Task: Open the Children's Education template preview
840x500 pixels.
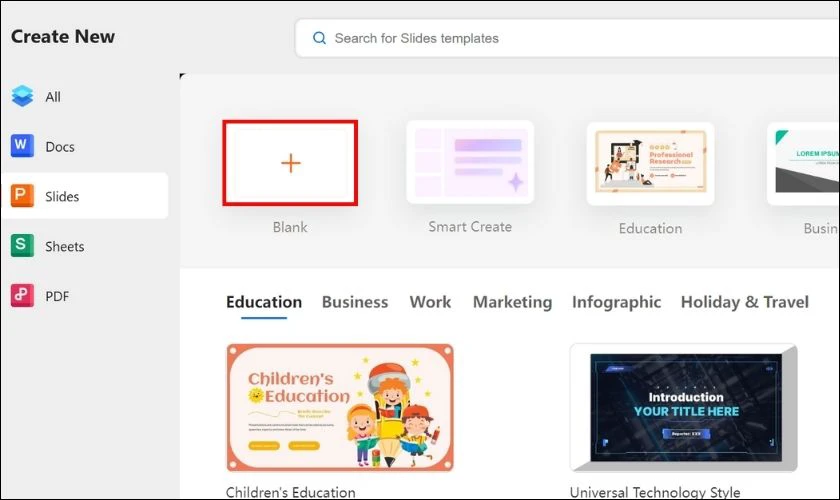Action: [x=340, y=408]
